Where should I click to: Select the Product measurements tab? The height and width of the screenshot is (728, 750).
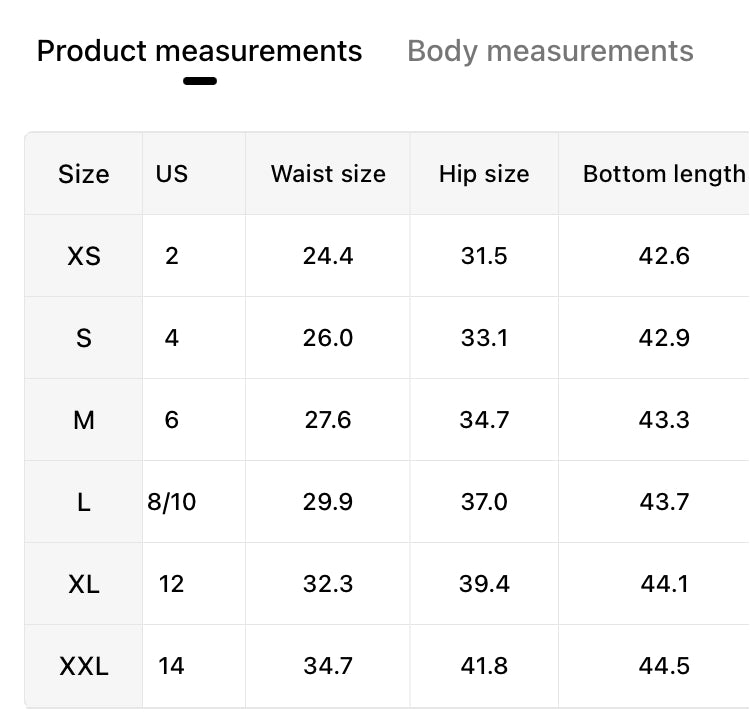[x=199, y=51]
